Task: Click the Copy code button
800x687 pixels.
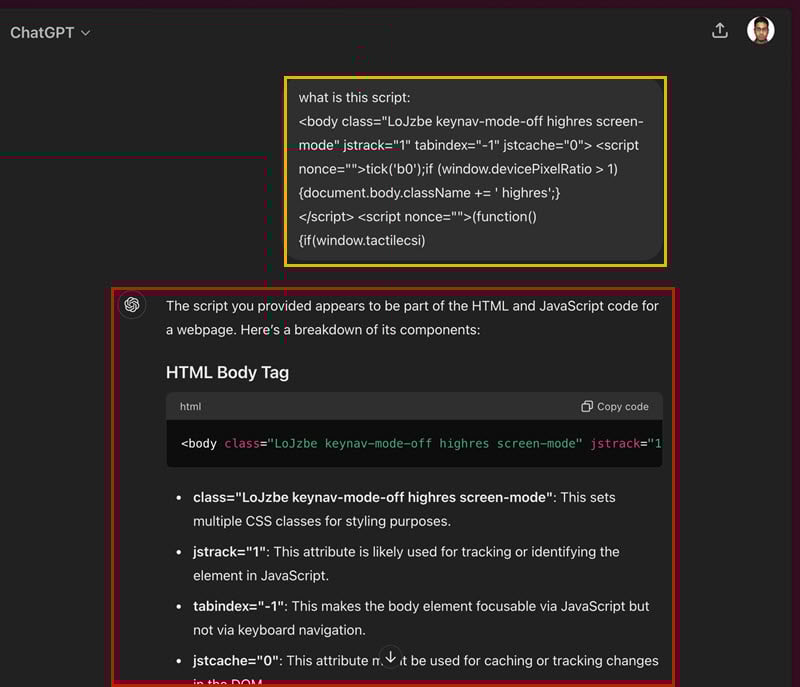Action: coord(615,406)
